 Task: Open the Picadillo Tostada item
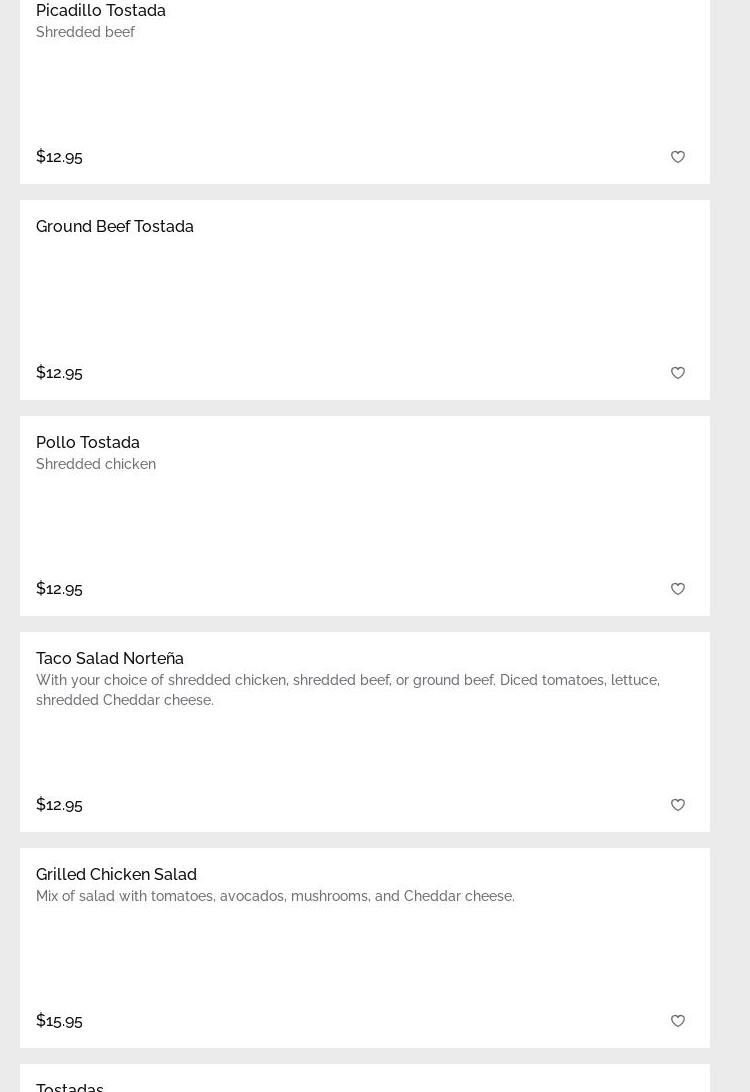coord(101,11)
